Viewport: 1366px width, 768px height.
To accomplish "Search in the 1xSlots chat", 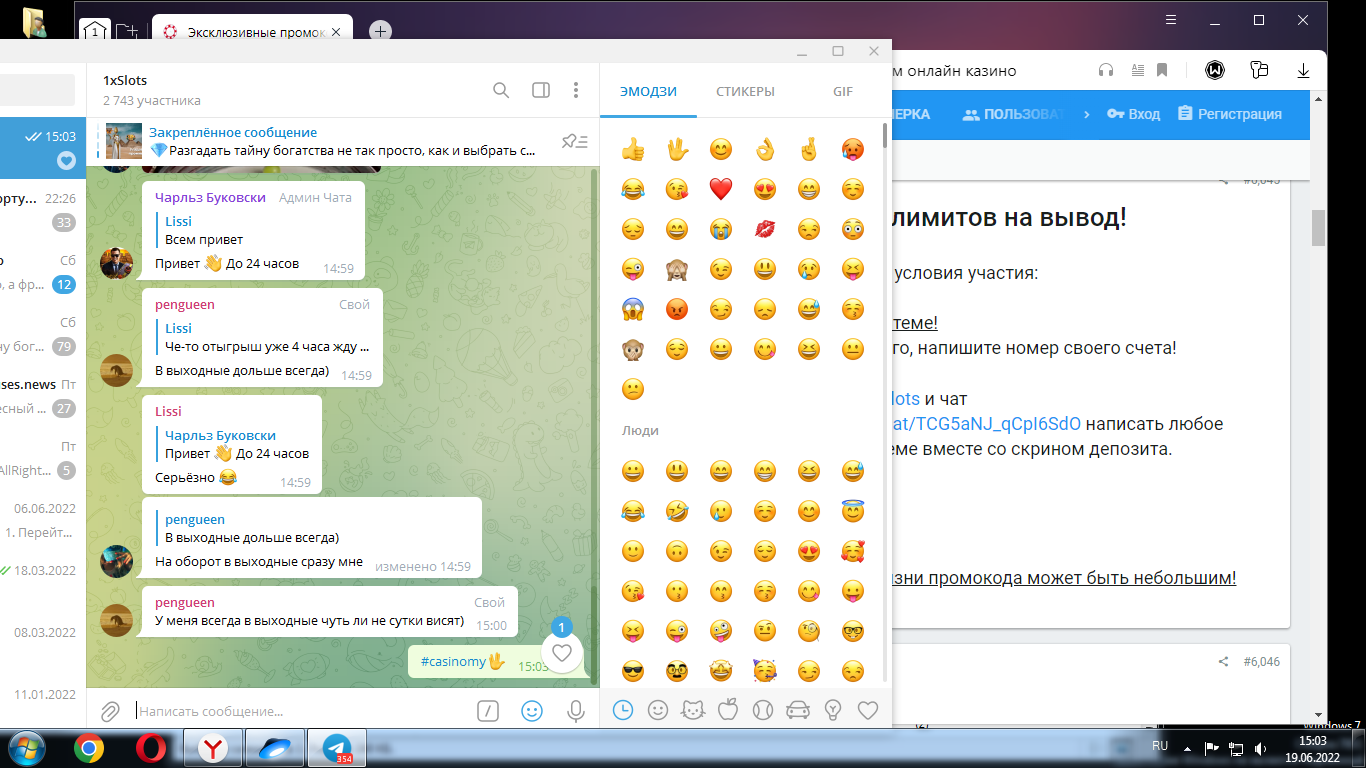I will pyautogui.click(x=501, y=90).
